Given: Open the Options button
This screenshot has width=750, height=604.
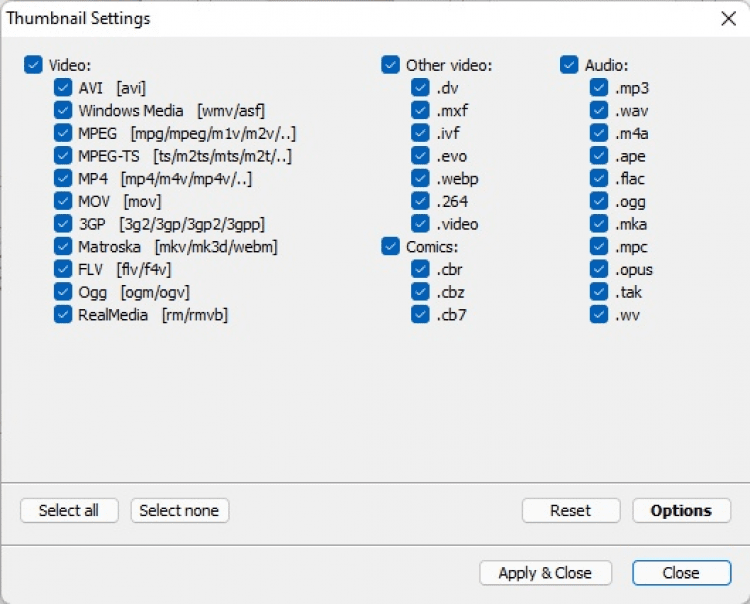Looking at the screenshot, I should coord(681,511).
